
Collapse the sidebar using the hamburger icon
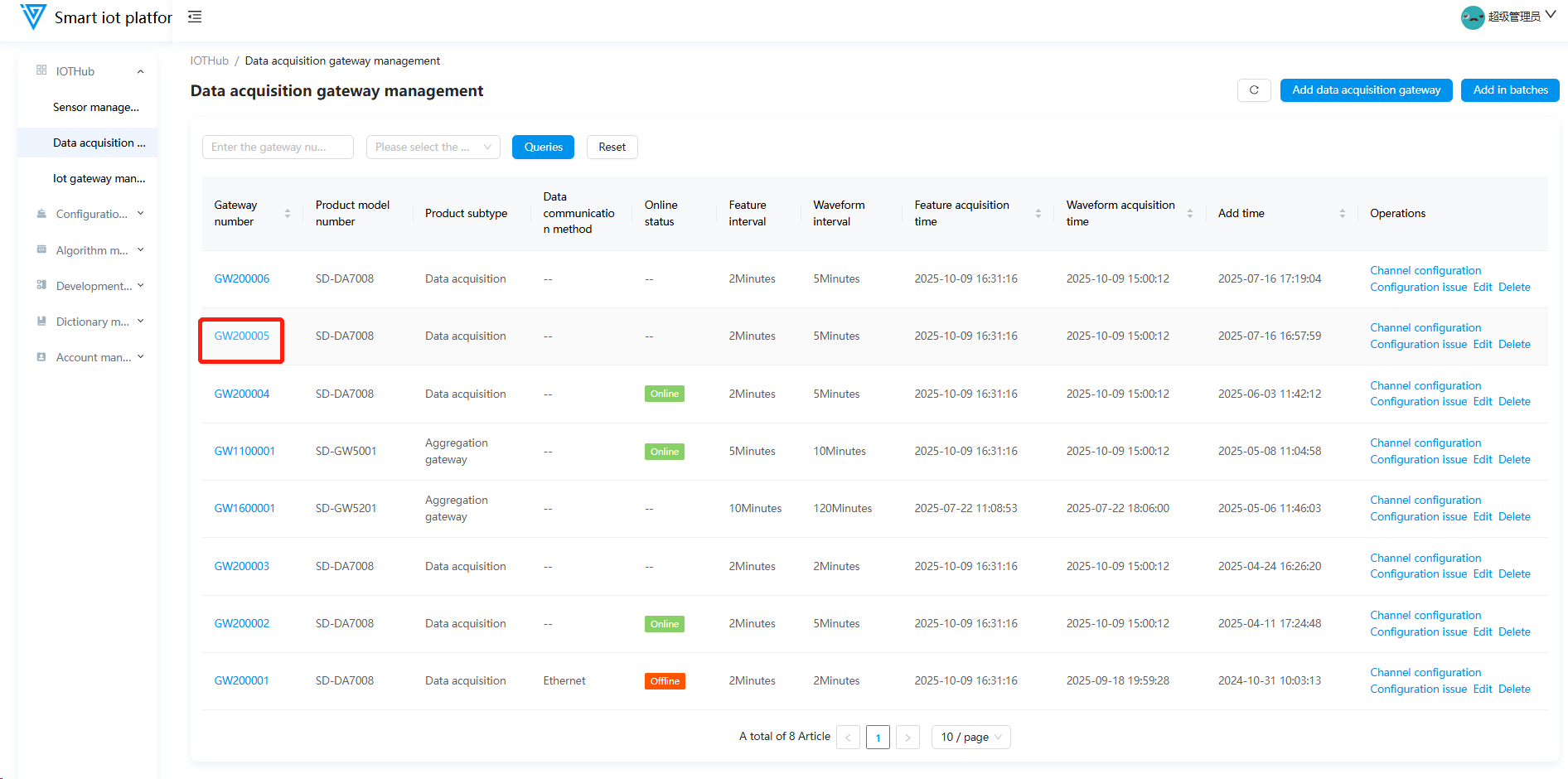195,17
